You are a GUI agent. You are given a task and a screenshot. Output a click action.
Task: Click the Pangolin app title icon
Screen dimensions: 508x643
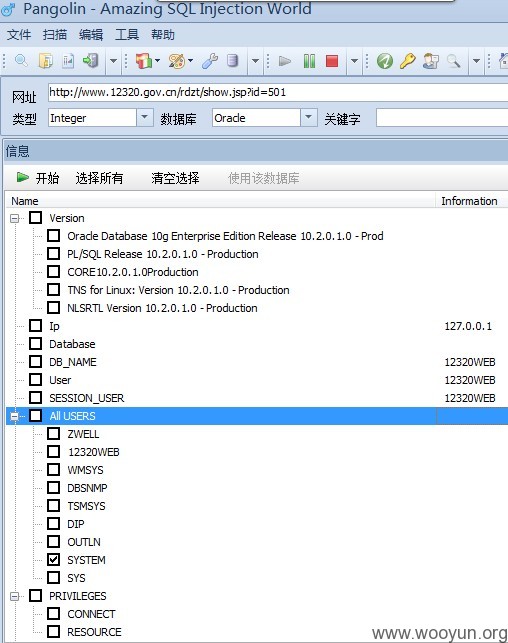coord(9,10)
